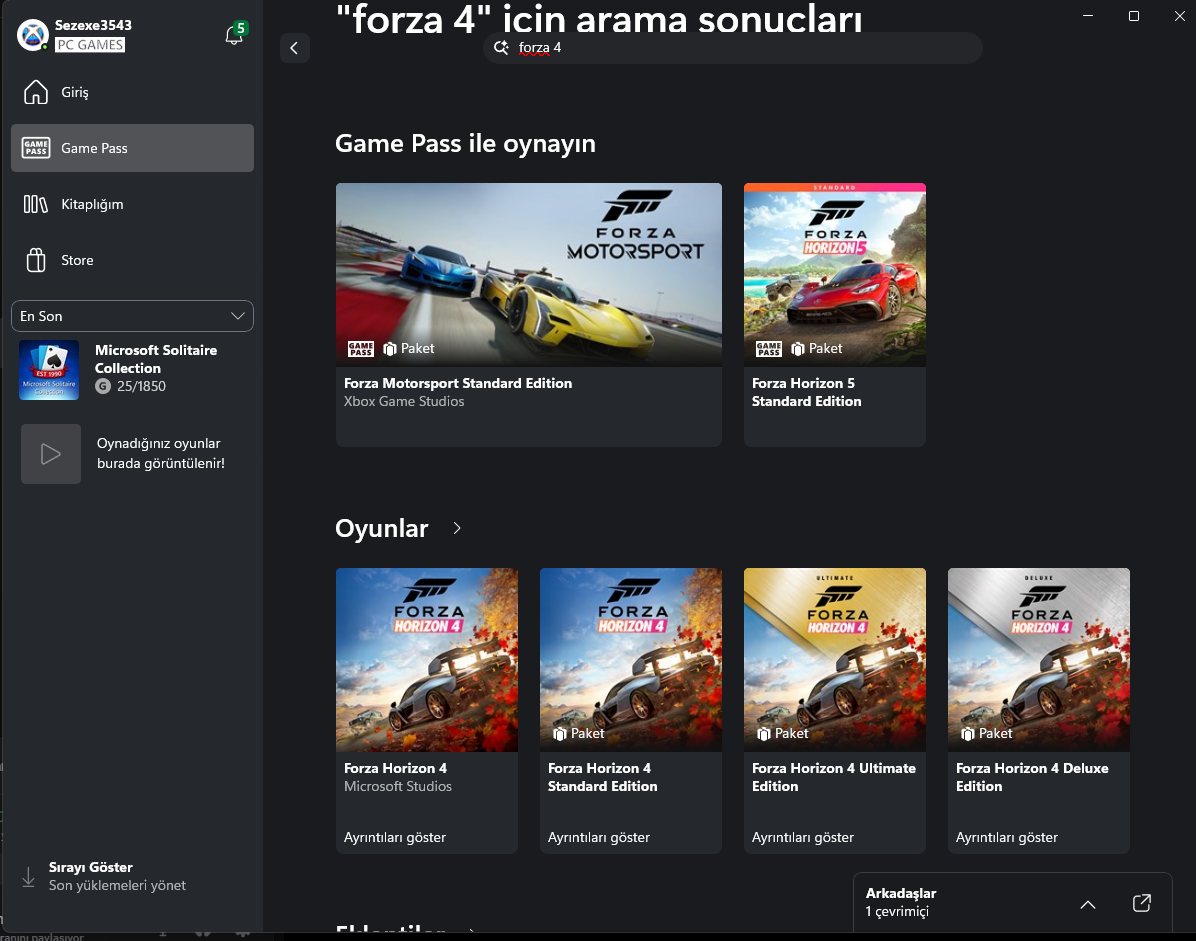
Task: Click the search magnifier icon
Action: [x=501, y=48]
